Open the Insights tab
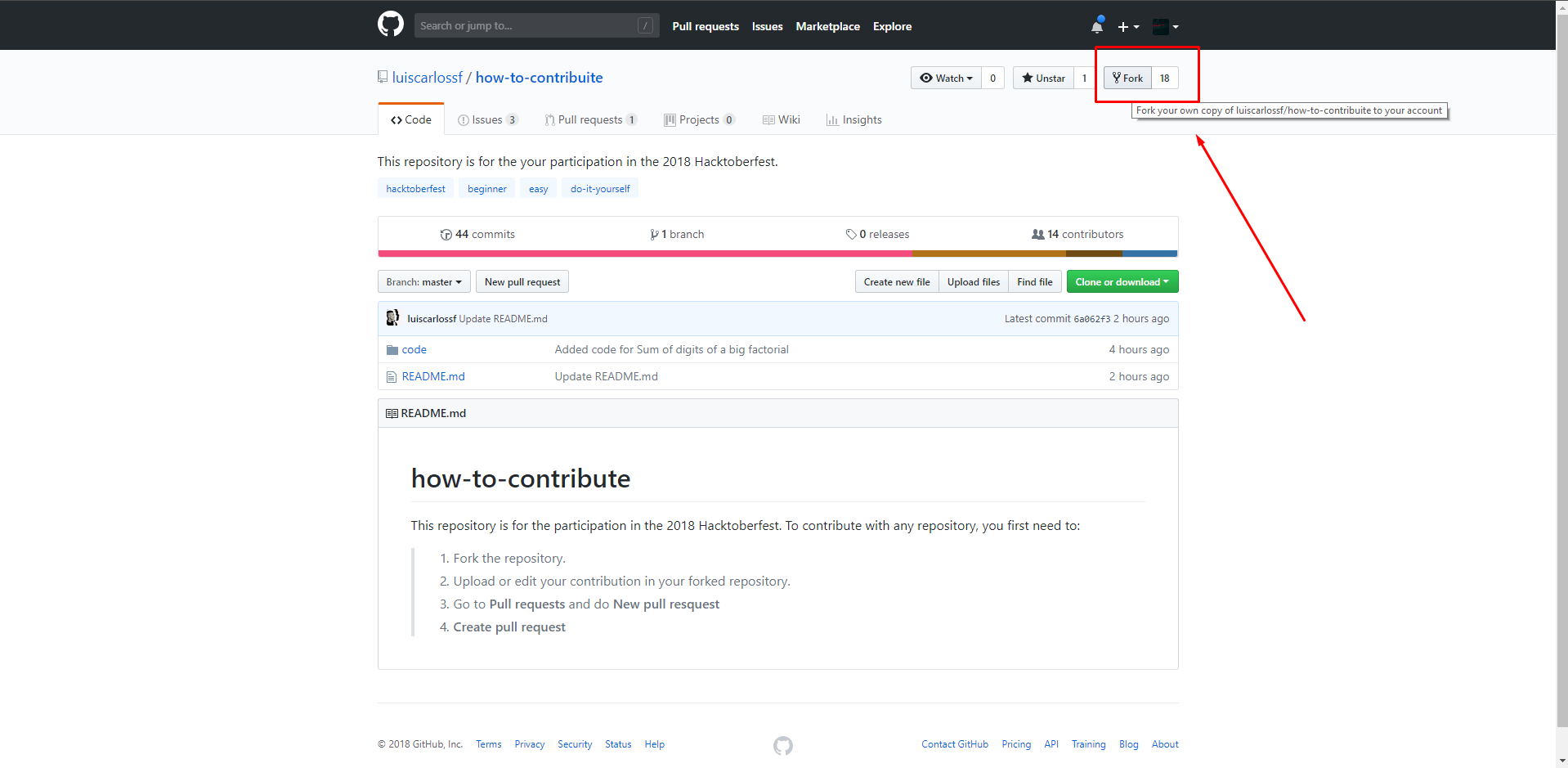This screenshot has width=1568, height=768. [854, 119]
